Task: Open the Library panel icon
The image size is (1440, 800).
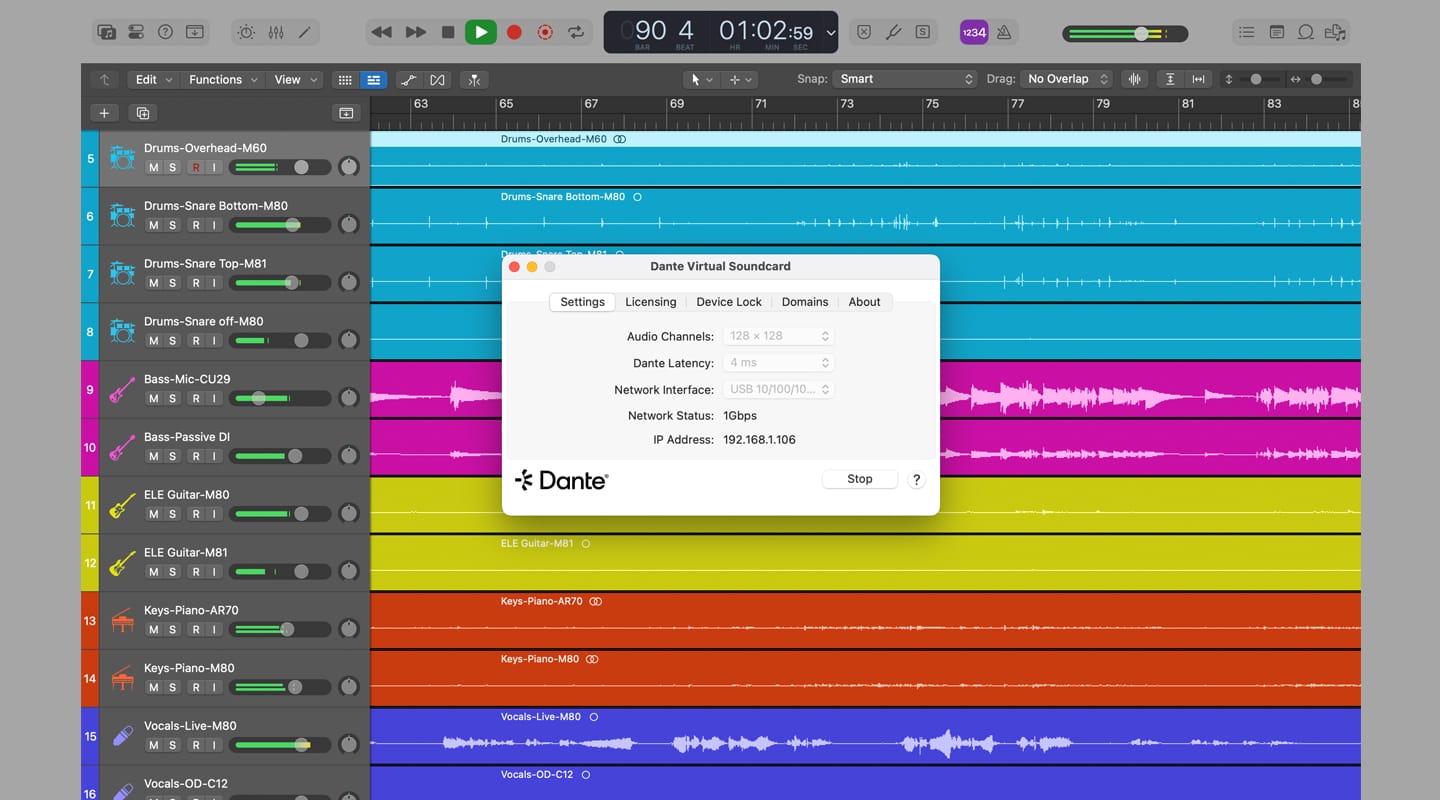Action: (107, 32)
